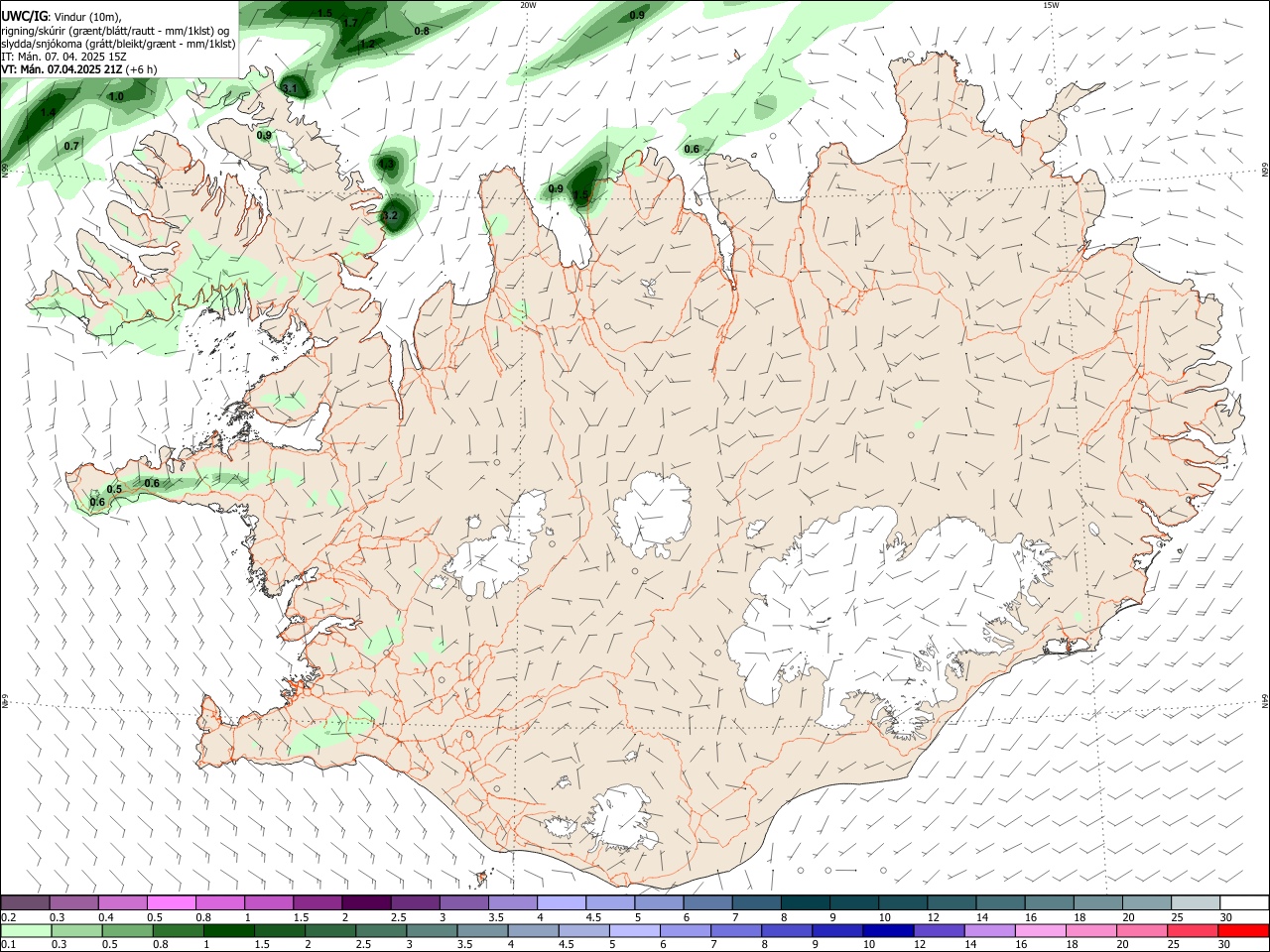The height and width of the screenshot is (952, 1270).
Task: Select the lilac 14–16 swatch in the lower legend row
Action: coord(988,930)
